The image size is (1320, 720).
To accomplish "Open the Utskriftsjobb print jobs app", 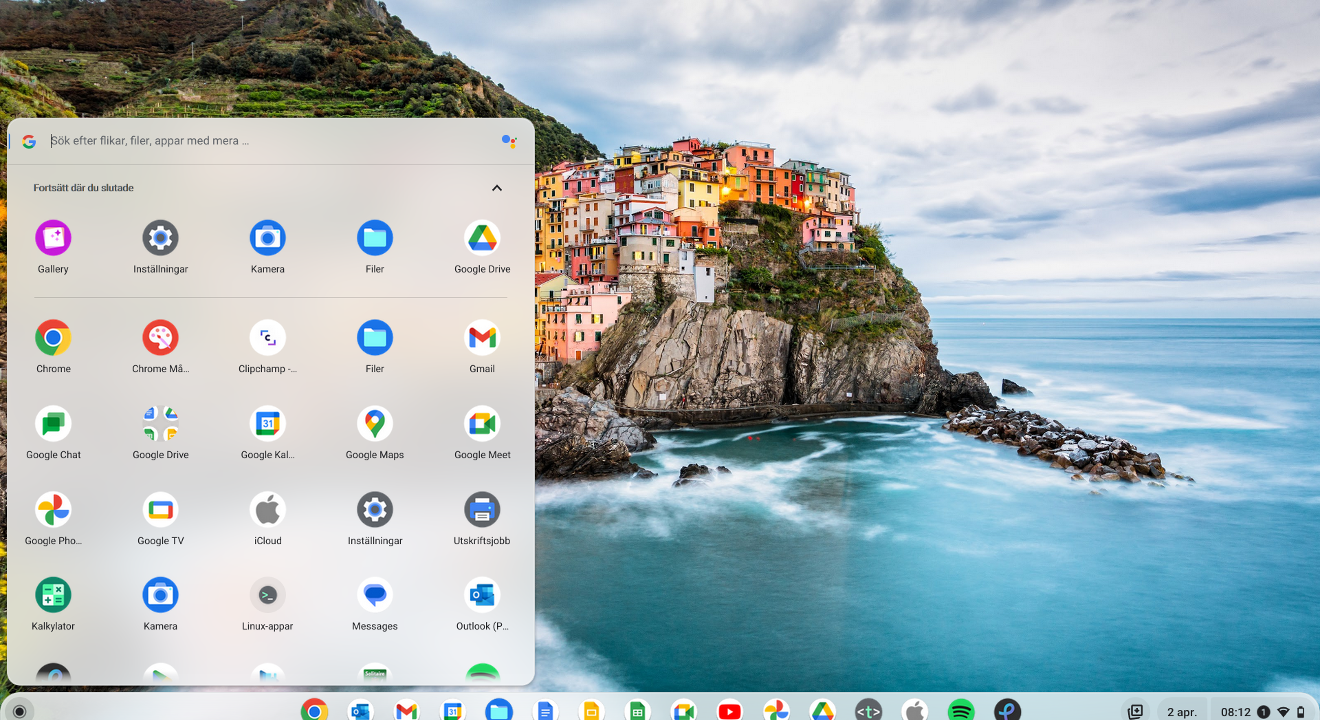I will pos(482,510).
